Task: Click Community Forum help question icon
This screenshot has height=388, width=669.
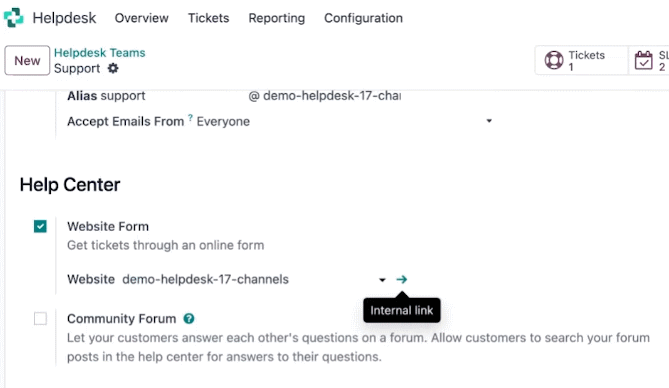Action: coord(189,318)
